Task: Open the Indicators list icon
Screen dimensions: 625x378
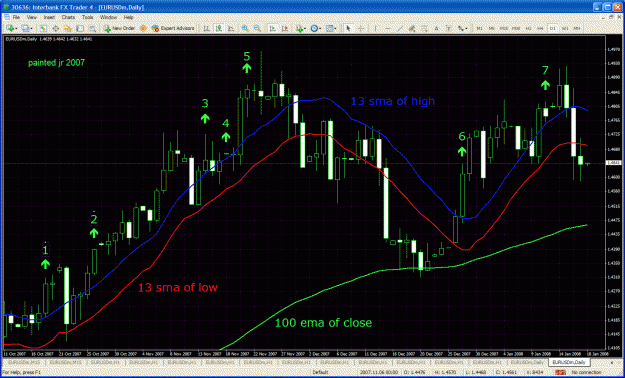Action: (299, 28)
